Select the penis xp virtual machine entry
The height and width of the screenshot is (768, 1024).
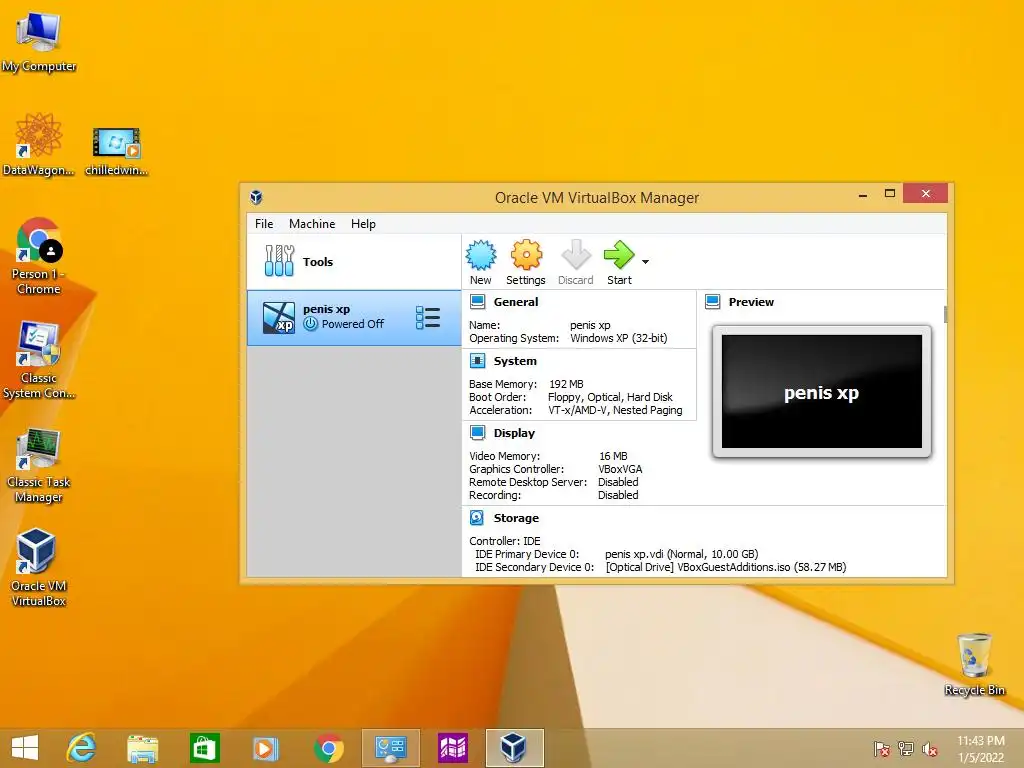point(354,318)
